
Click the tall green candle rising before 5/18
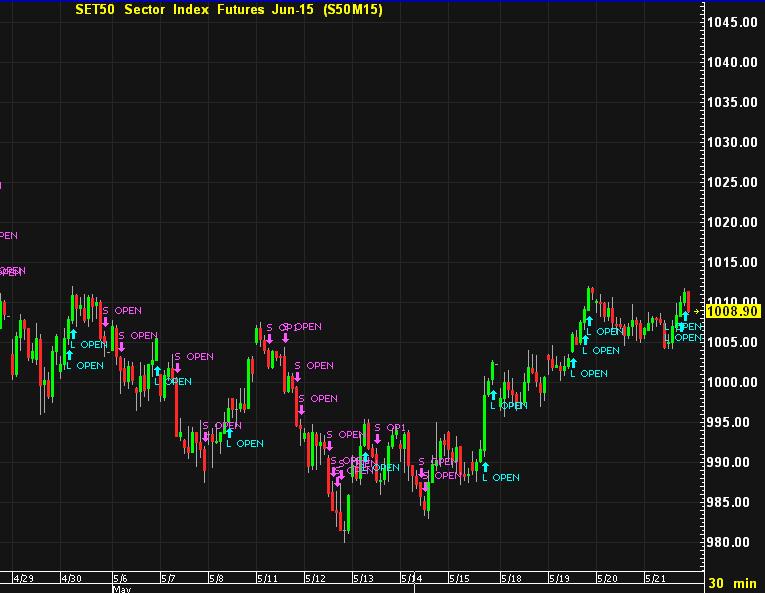click(x=483, y=423)
